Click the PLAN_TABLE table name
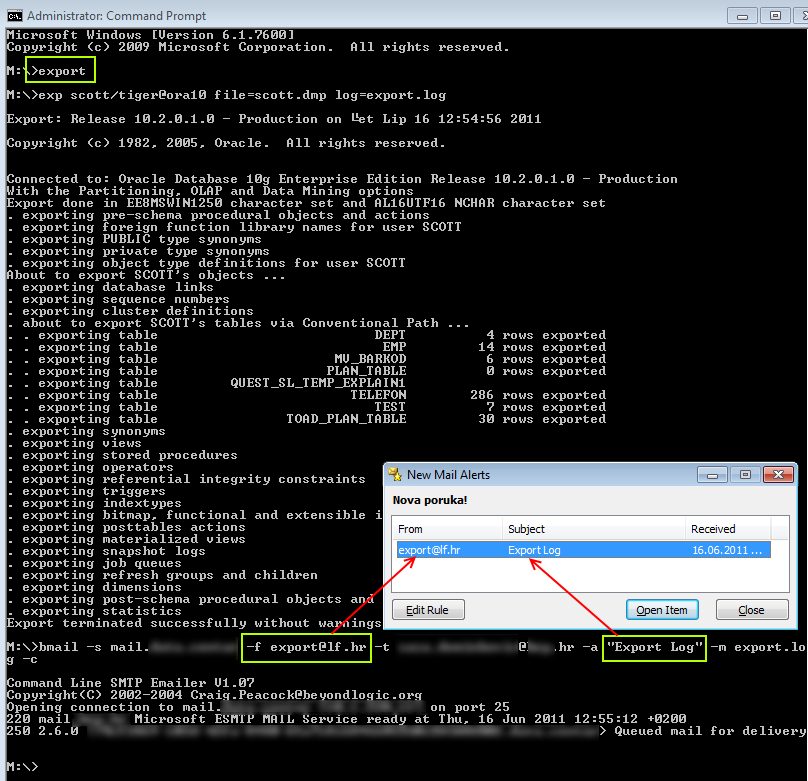808x781 pixels. [x=366, y=371]
